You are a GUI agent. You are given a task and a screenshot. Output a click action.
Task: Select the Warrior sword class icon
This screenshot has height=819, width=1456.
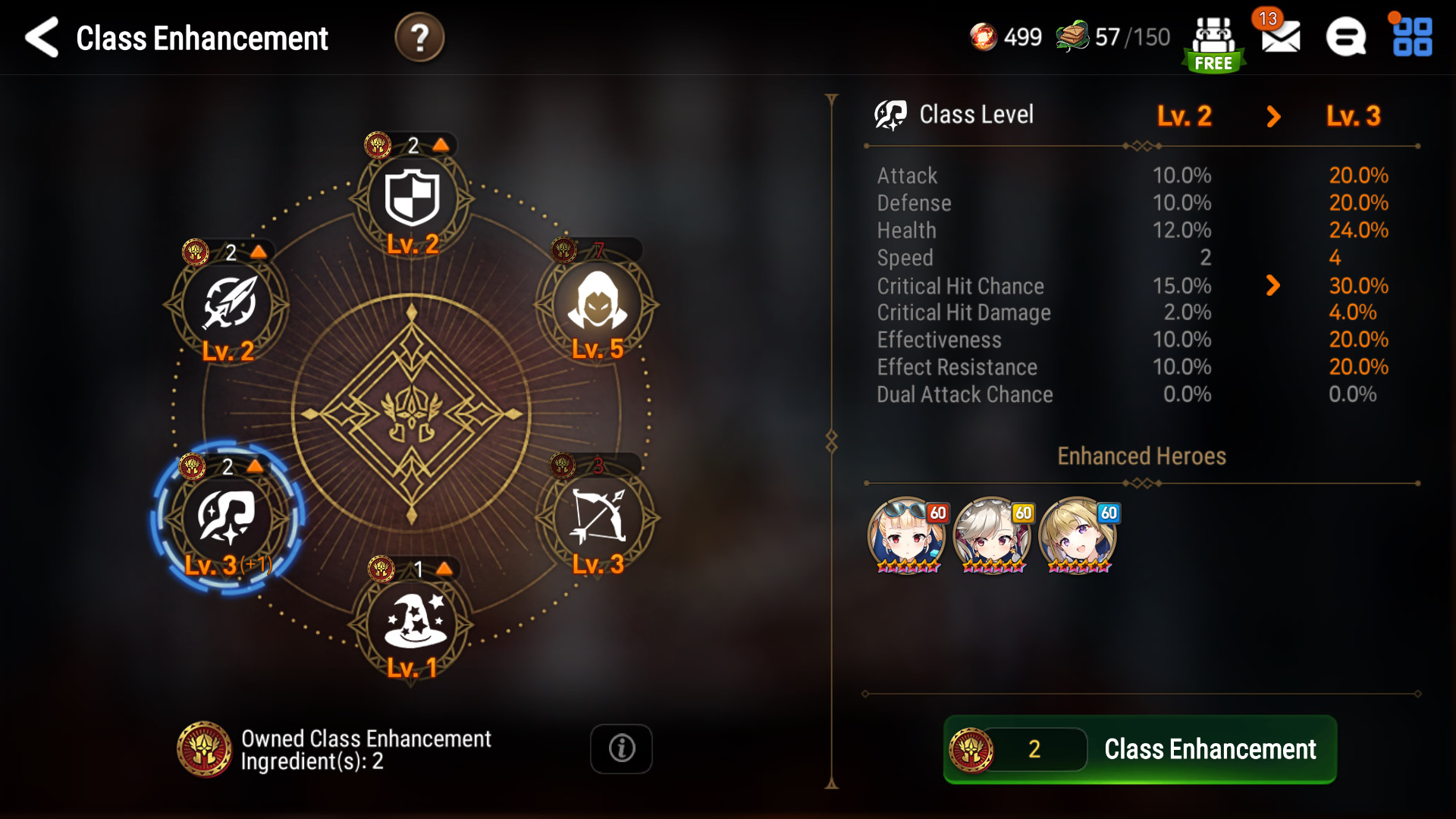tap(228, 305)
